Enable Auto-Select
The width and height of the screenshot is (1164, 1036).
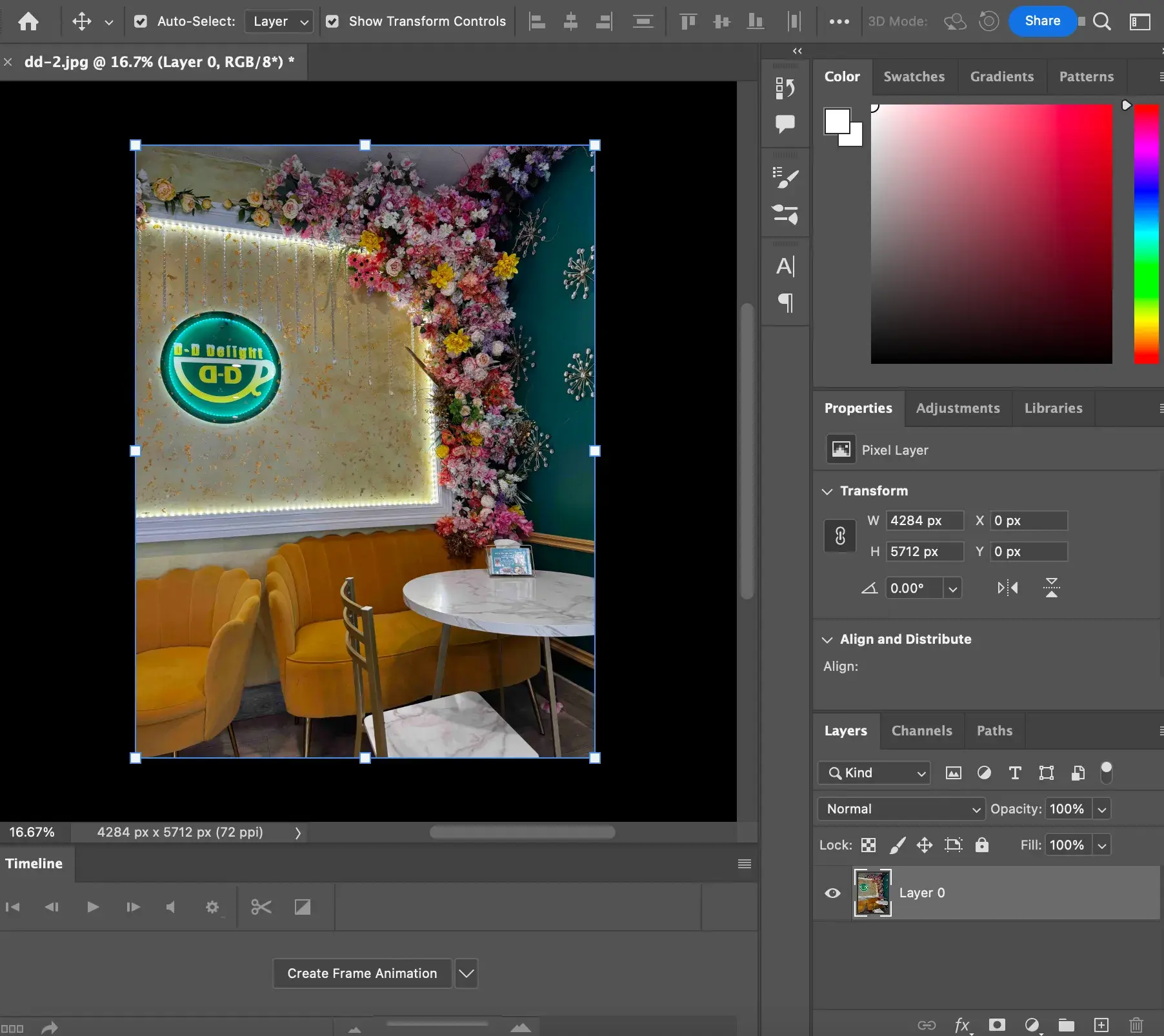[x=141, y=21]
